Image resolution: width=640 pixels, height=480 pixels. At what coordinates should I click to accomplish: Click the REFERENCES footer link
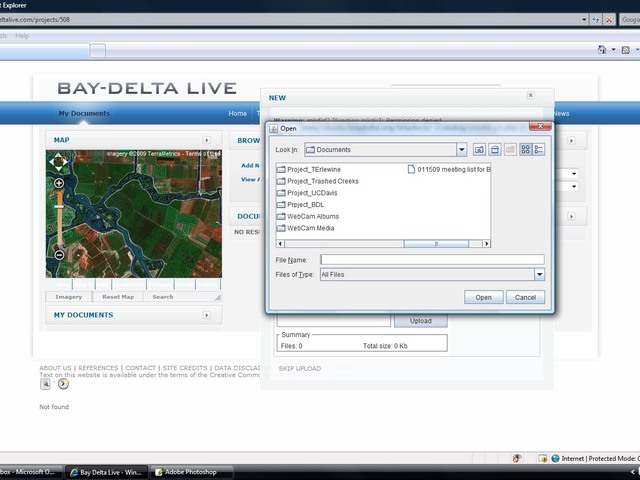98,368
